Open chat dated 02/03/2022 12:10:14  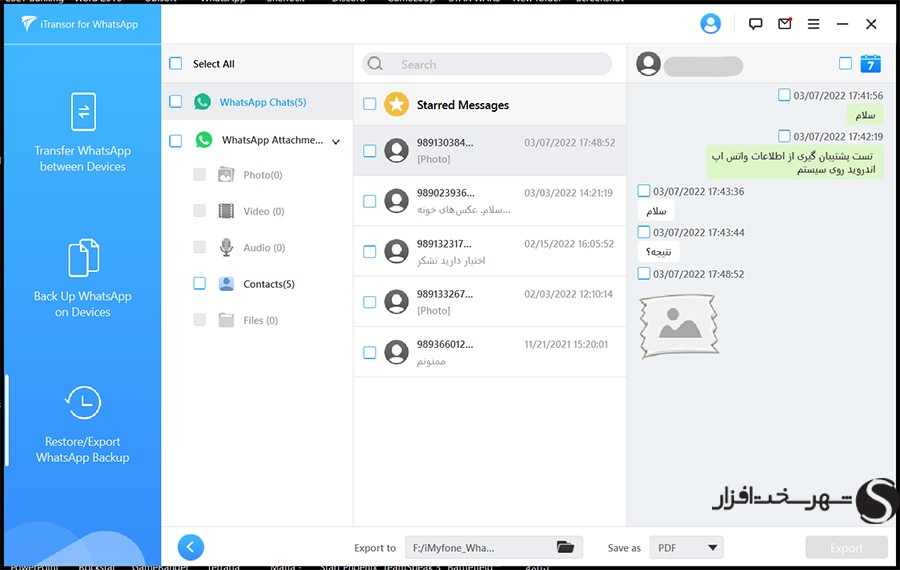[490, 302]
